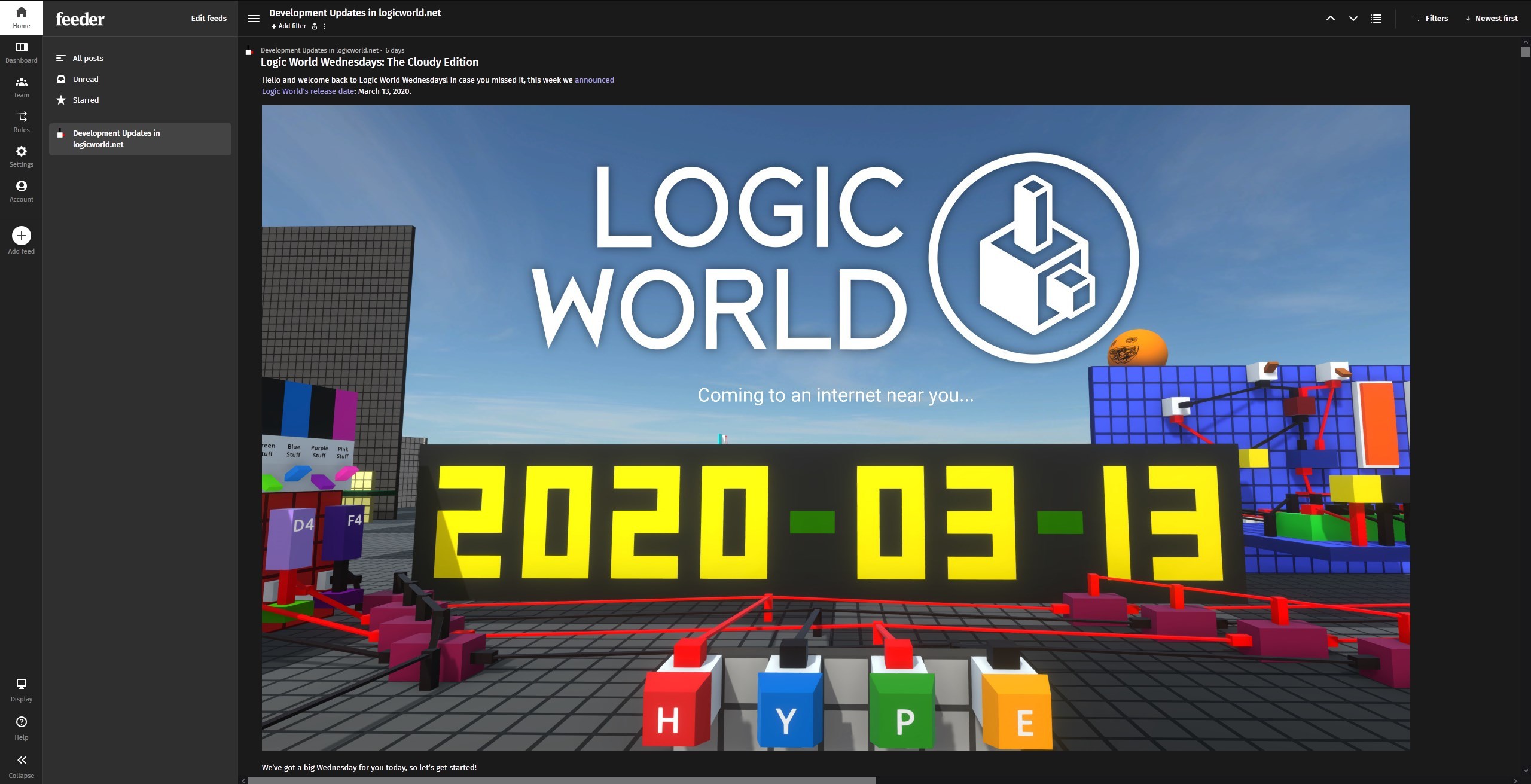
Task: Open the Filters menu
Action: (x=1432, y=19)
